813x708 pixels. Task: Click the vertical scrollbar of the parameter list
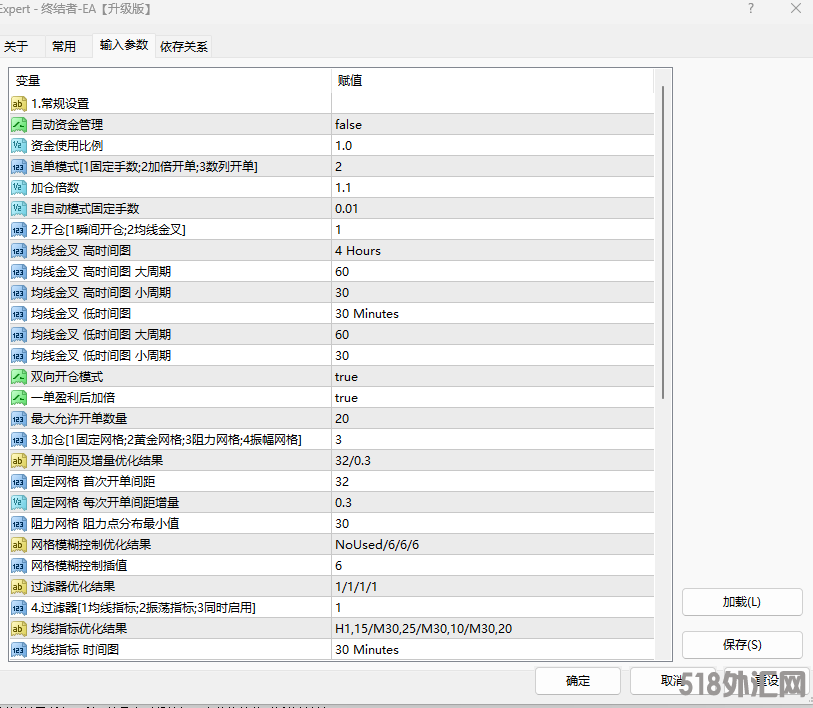click(662, 240)
